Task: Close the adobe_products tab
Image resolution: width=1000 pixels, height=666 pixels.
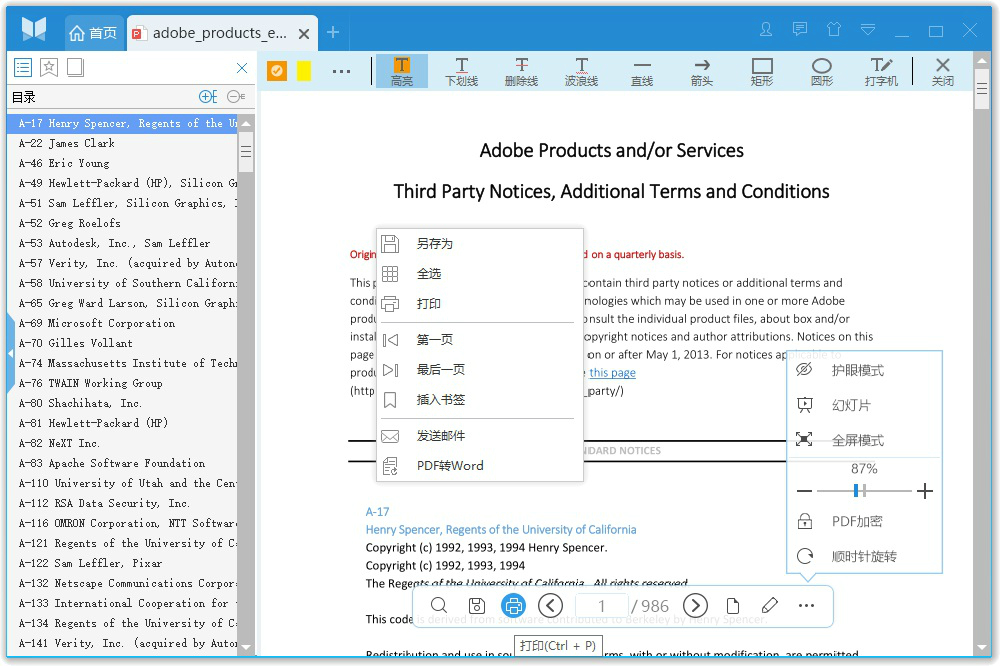Action: tap(304, 34)
